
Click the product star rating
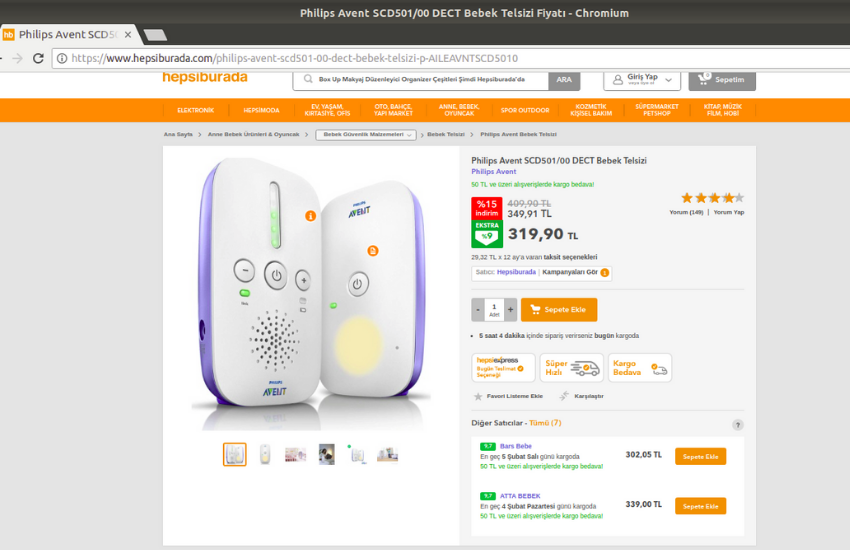coord(706,198)
